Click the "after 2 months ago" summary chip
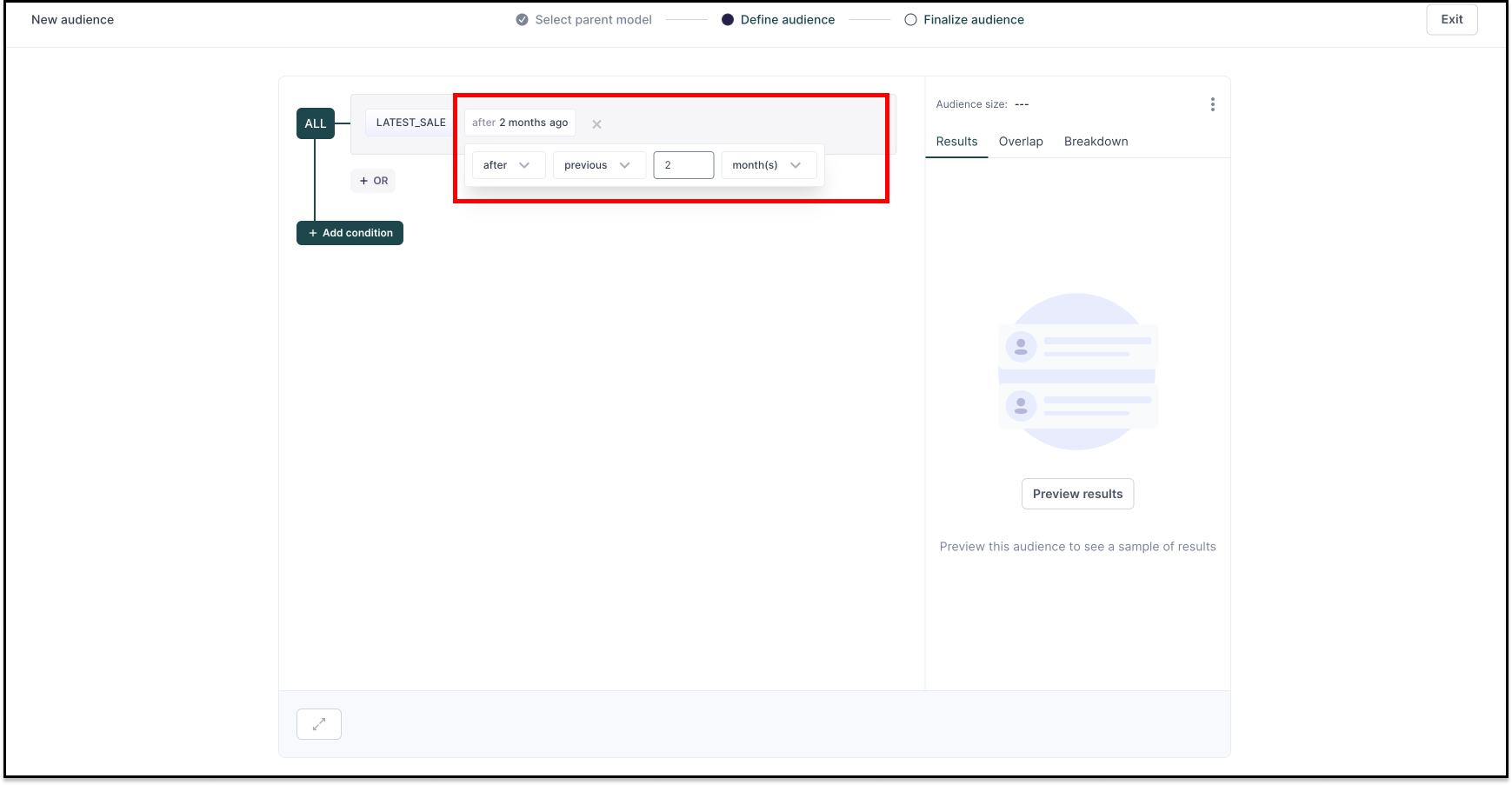 pos(520,123)
